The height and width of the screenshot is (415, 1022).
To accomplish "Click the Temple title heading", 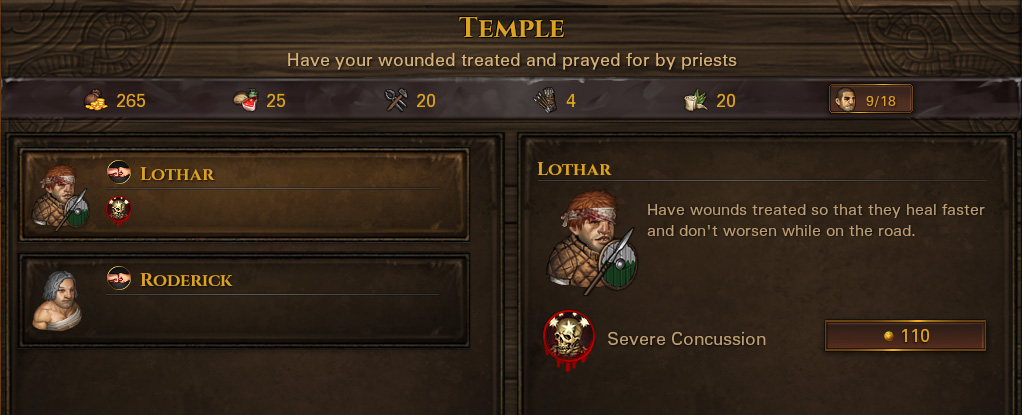I will pos(511,28).
